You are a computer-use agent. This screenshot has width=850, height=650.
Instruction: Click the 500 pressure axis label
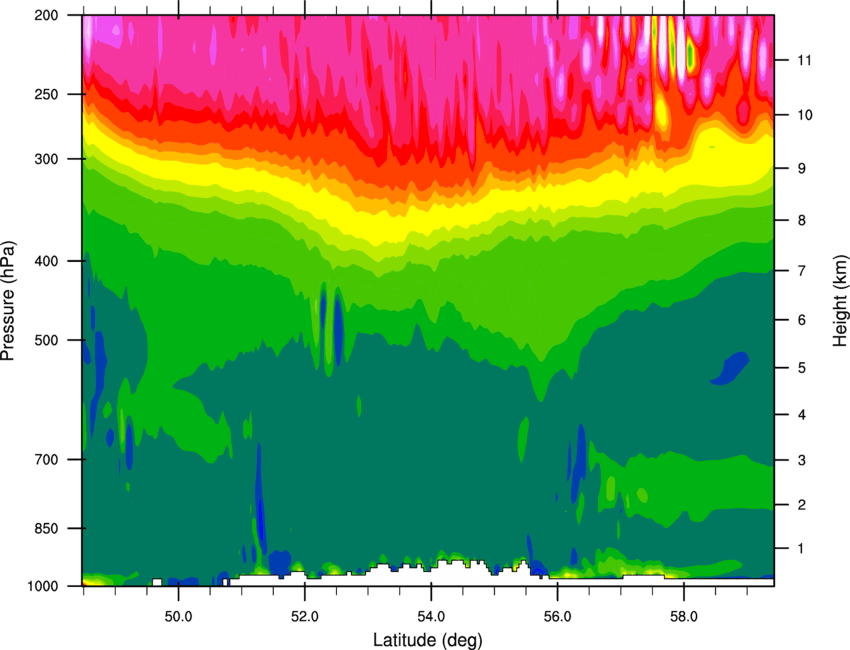pyautogui.click(x=46, y=340)
